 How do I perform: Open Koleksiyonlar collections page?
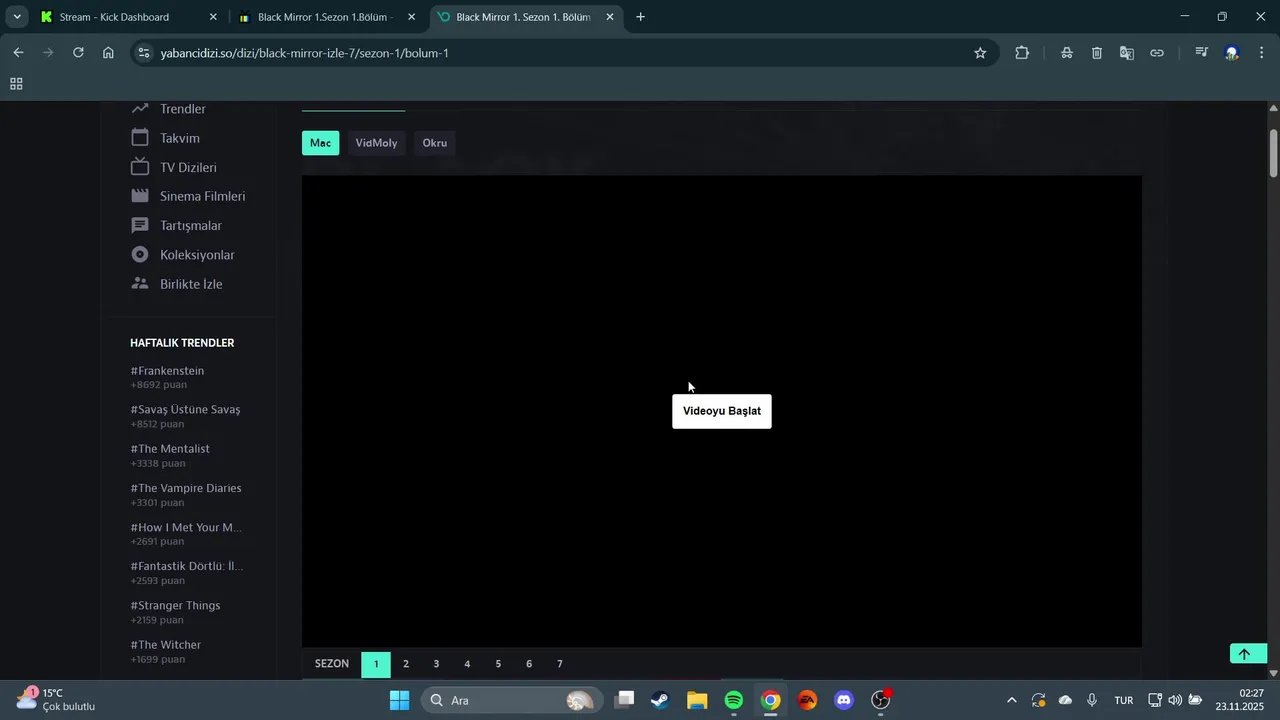click(x=197, y=255)
